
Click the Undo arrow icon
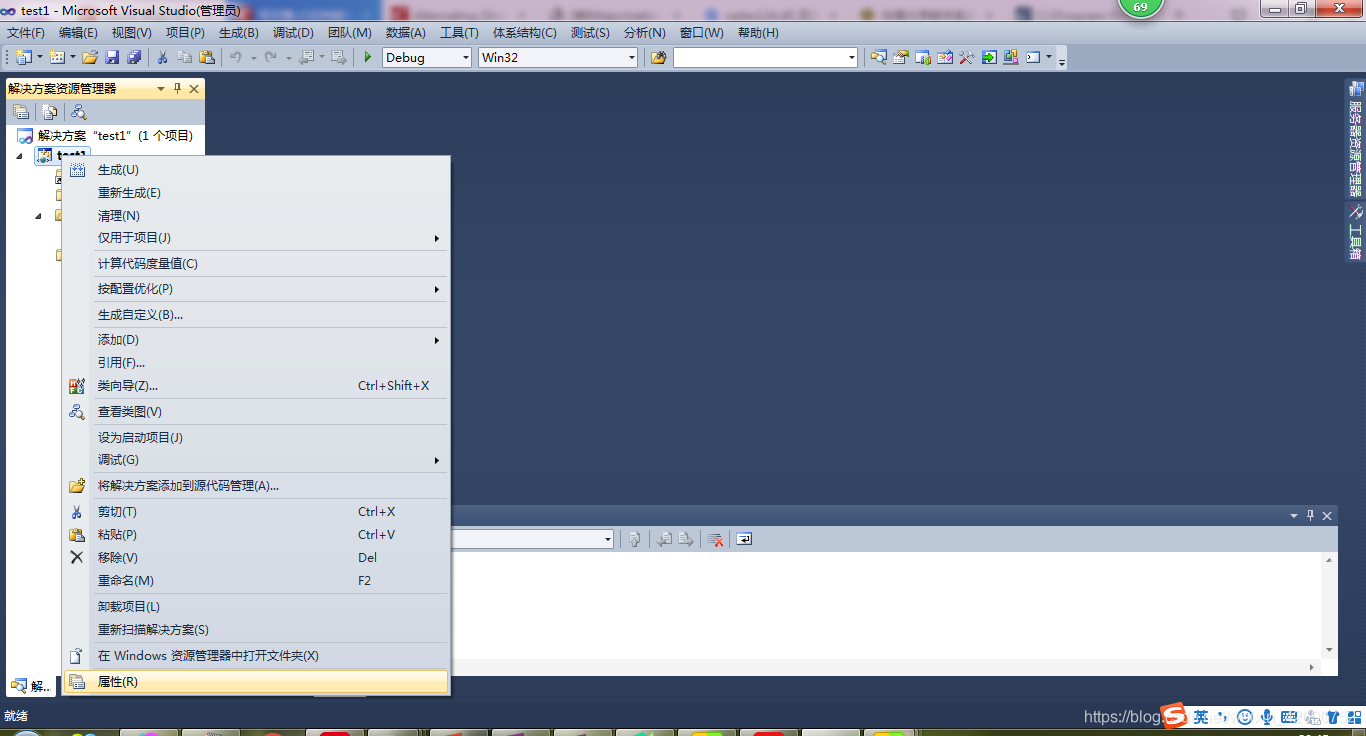(x=235, y=57)
